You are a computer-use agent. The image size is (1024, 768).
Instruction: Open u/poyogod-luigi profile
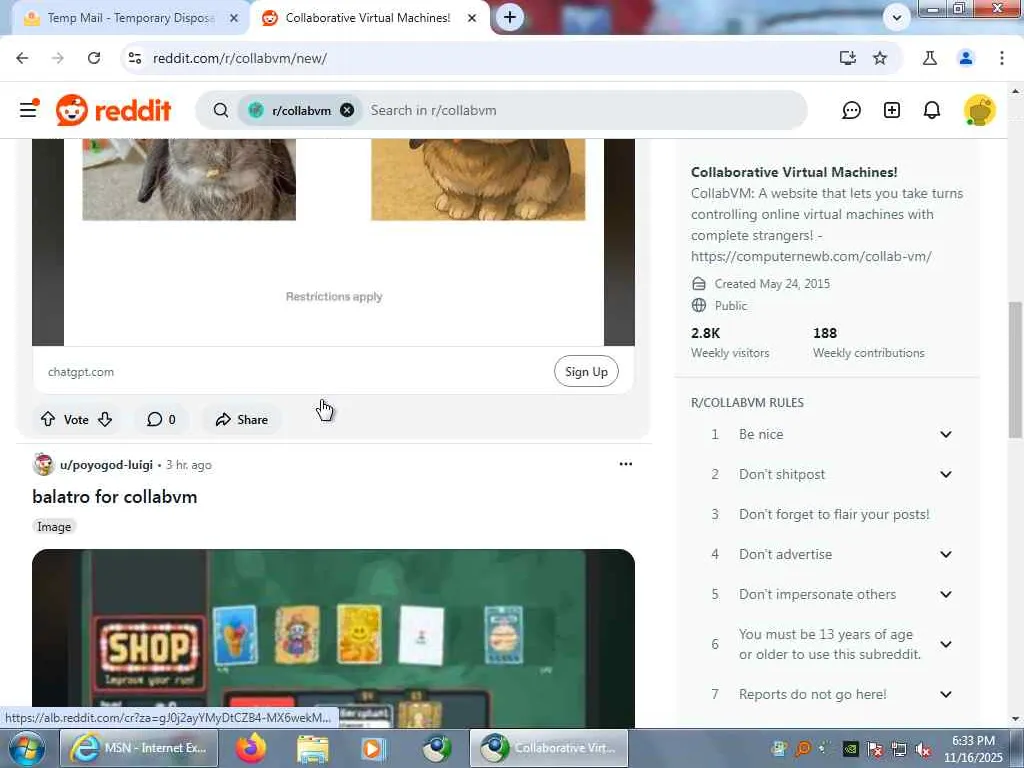tap(106, 464)
